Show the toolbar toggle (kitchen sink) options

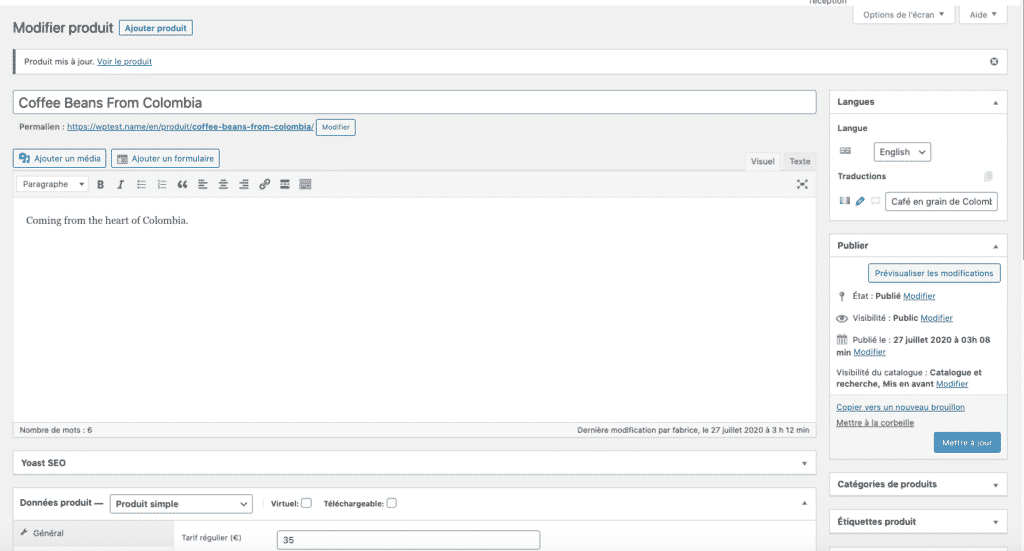(x=305, y=185)
